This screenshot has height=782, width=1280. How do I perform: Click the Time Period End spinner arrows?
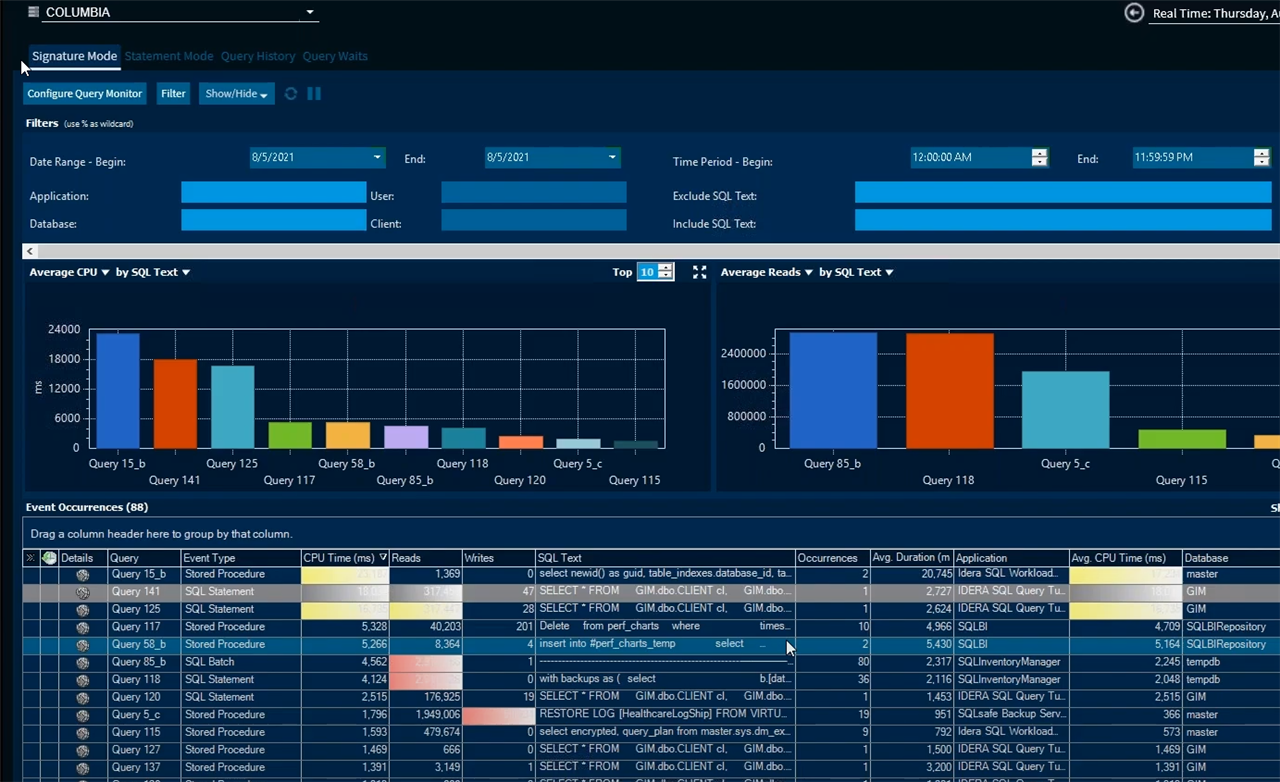[x=1261, y=157]
